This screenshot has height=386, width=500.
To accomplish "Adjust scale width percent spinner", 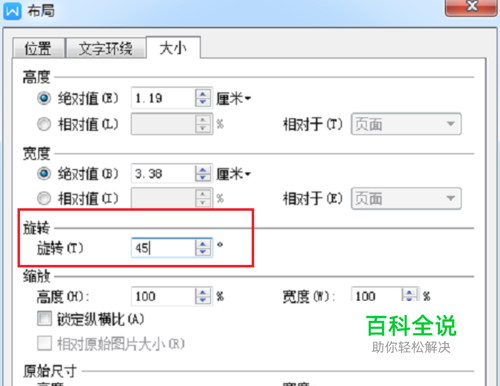I will (x=409, y=294).
